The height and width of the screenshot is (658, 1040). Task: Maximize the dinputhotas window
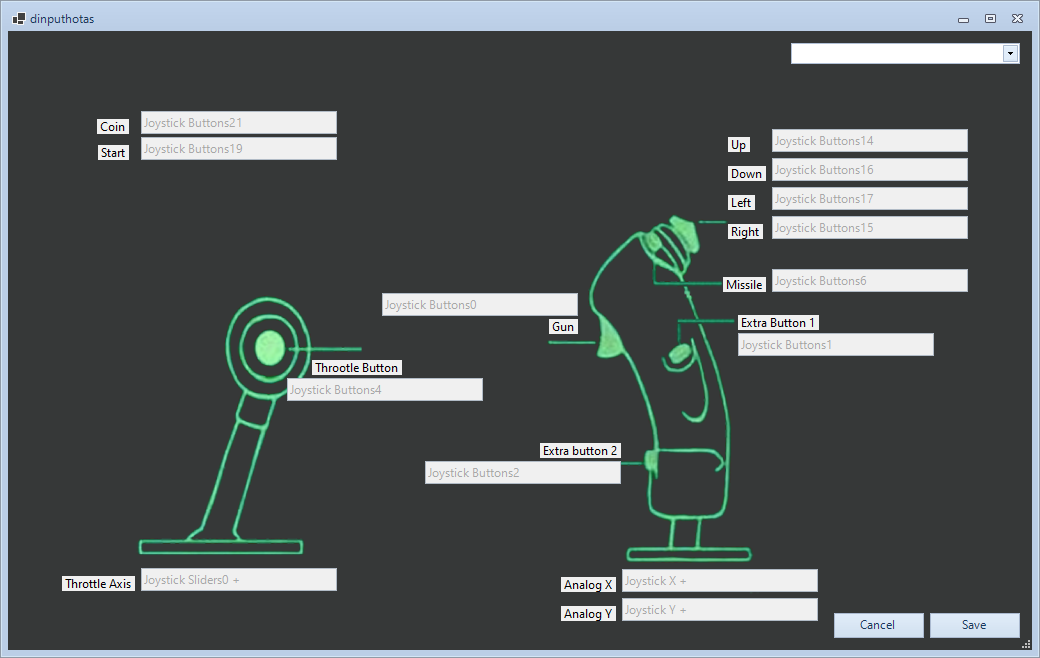(990, 19)
